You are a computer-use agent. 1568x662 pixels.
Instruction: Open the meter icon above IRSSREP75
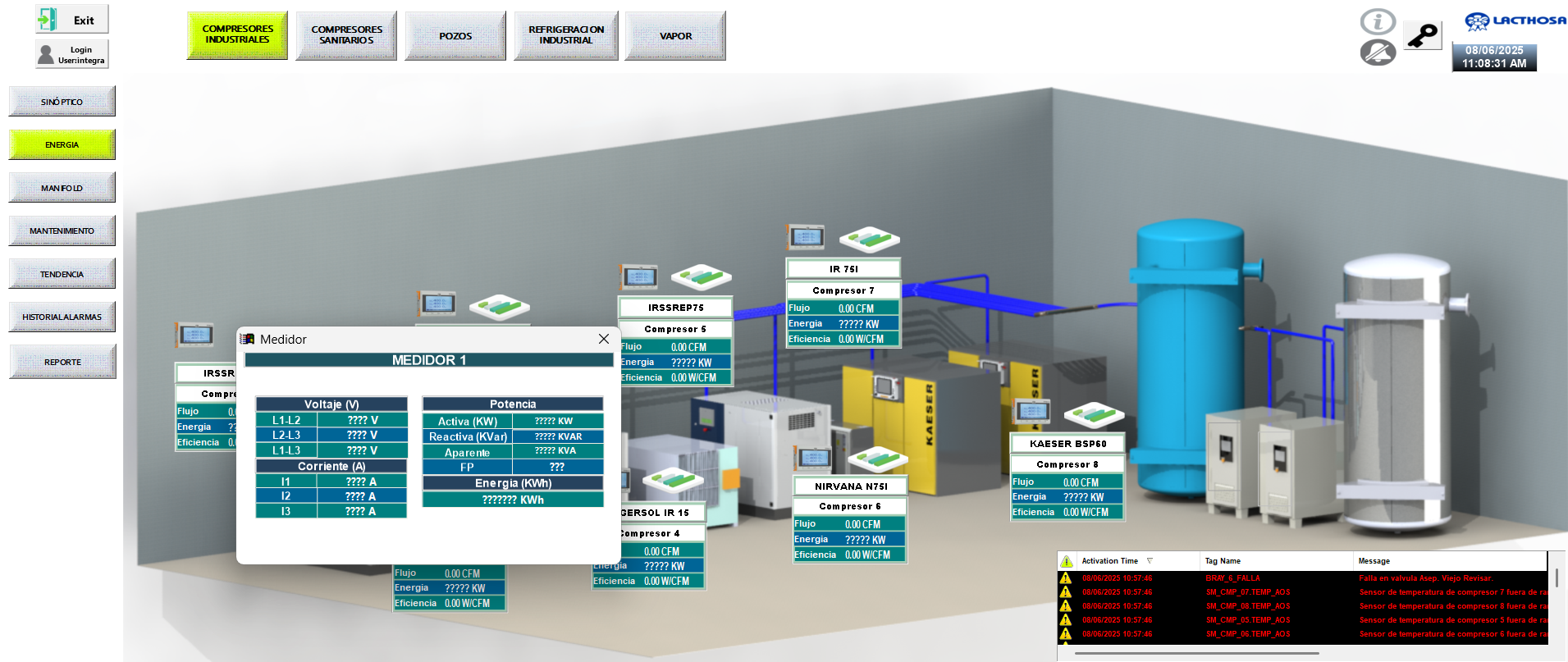(639, 276)
